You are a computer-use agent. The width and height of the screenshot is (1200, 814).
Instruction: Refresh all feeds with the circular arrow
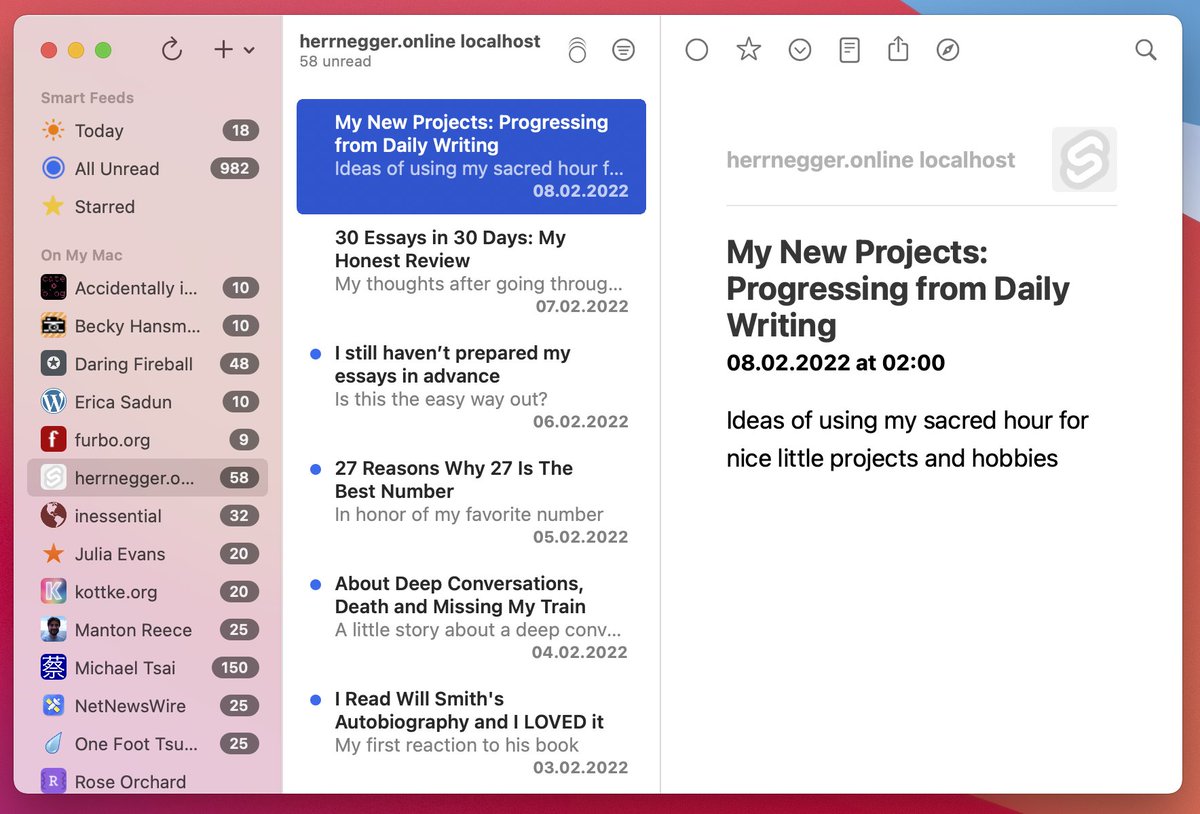point(172,49)
